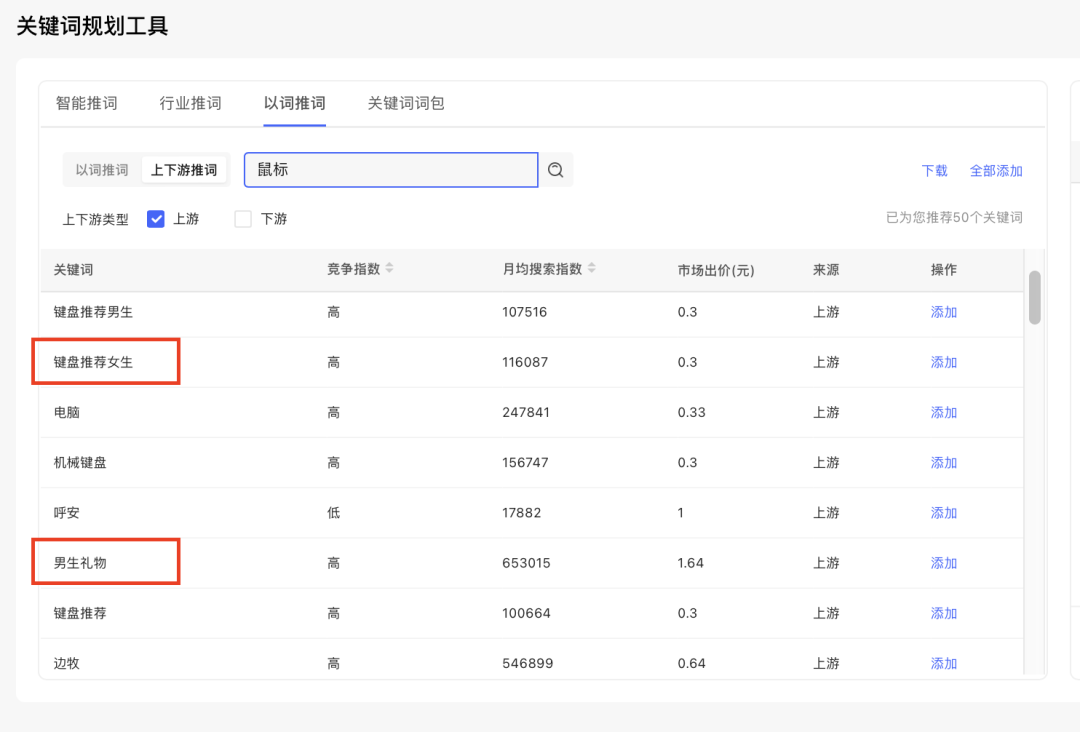Screen dimensions: 1080x732
Task: Click the 低 competition value for 呼安
Action: pyautogui.click(x=333, y=513)
